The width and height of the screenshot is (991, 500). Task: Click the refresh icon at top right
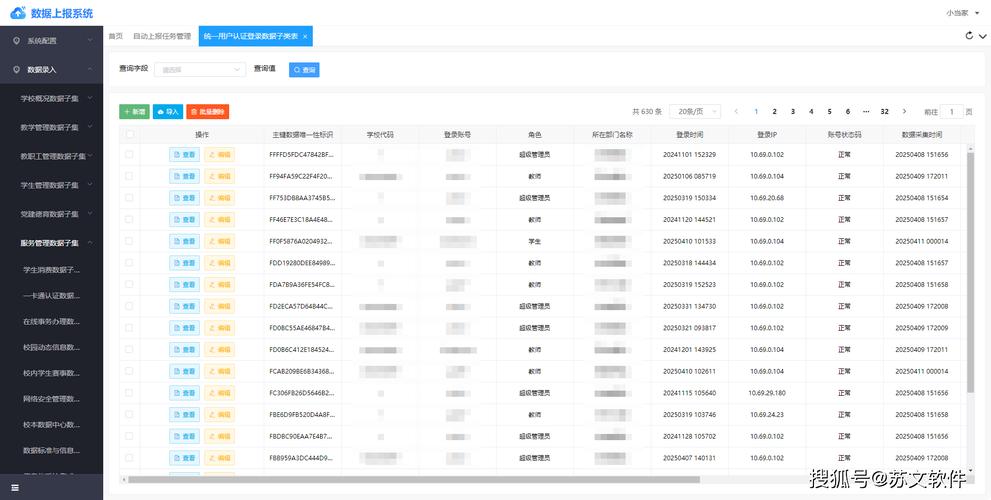click(968, 36)
